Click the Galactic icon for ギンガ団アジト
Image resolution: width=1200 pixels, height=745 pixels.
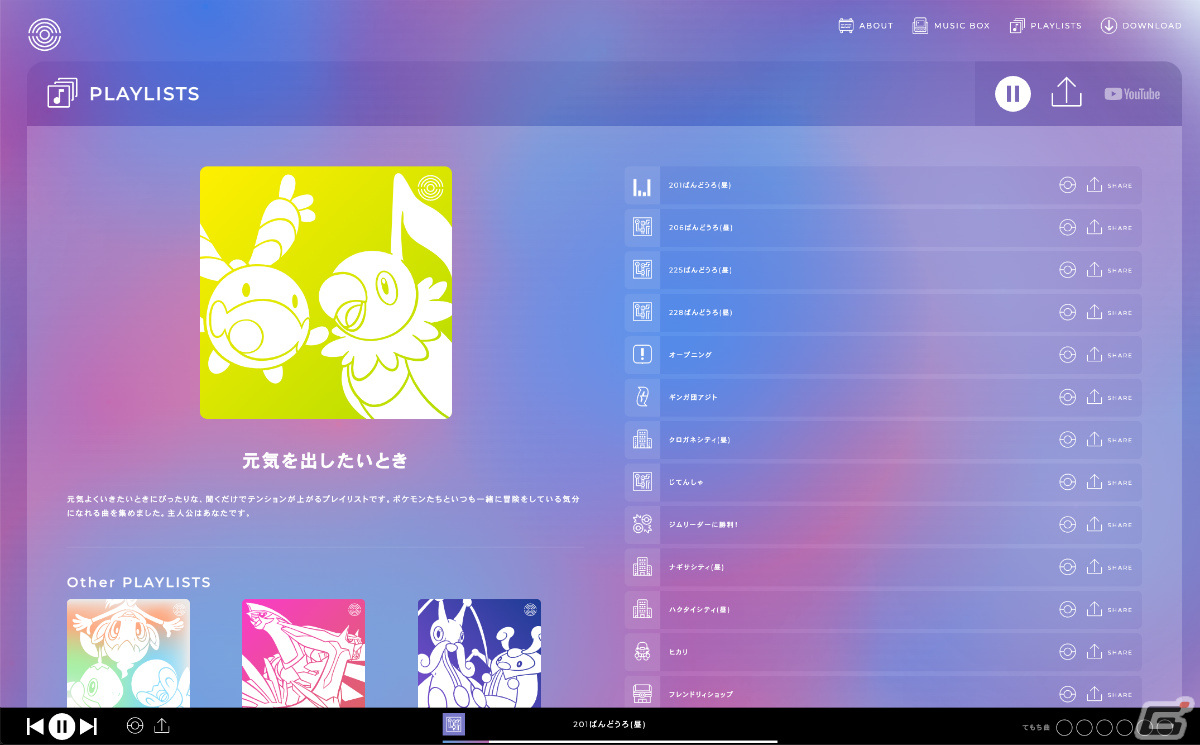642,397
